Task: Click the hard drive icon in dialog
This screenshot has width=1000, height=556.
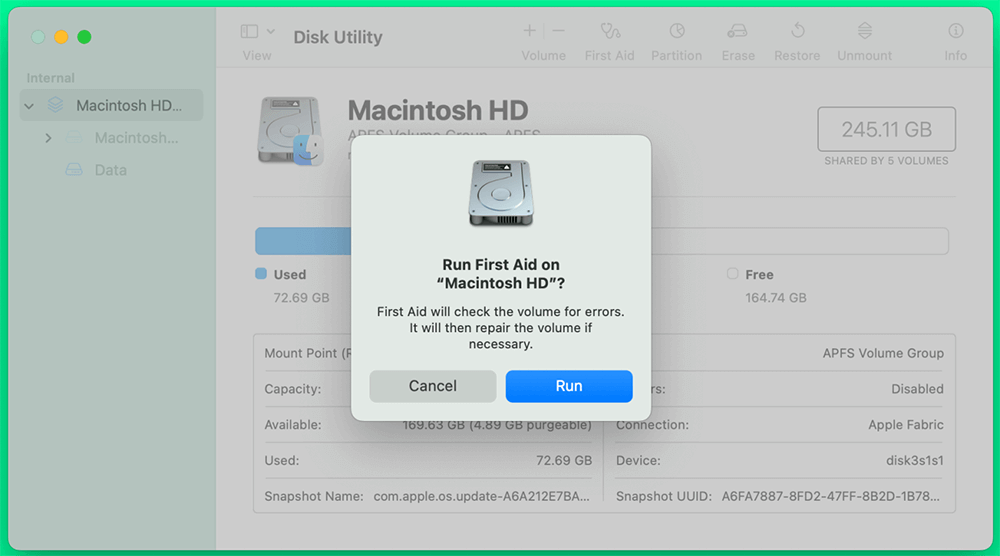Action: tap(501, 193)
